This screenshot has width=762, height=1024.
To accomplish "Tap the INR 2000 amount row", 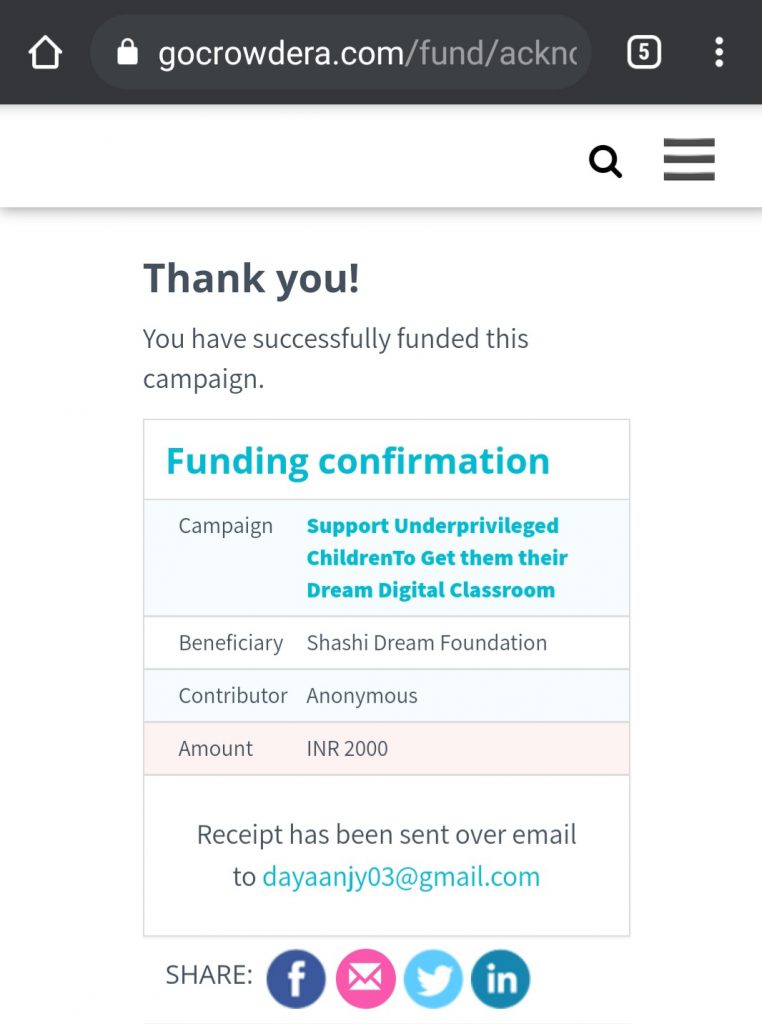I will 387,748.
